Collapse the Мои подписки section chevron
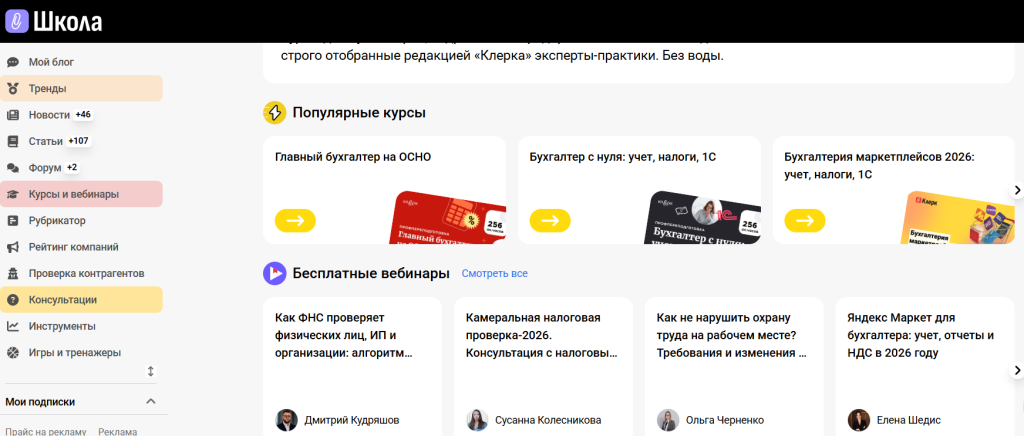Viewport: 1024px width, 436px height. (151, 401)
